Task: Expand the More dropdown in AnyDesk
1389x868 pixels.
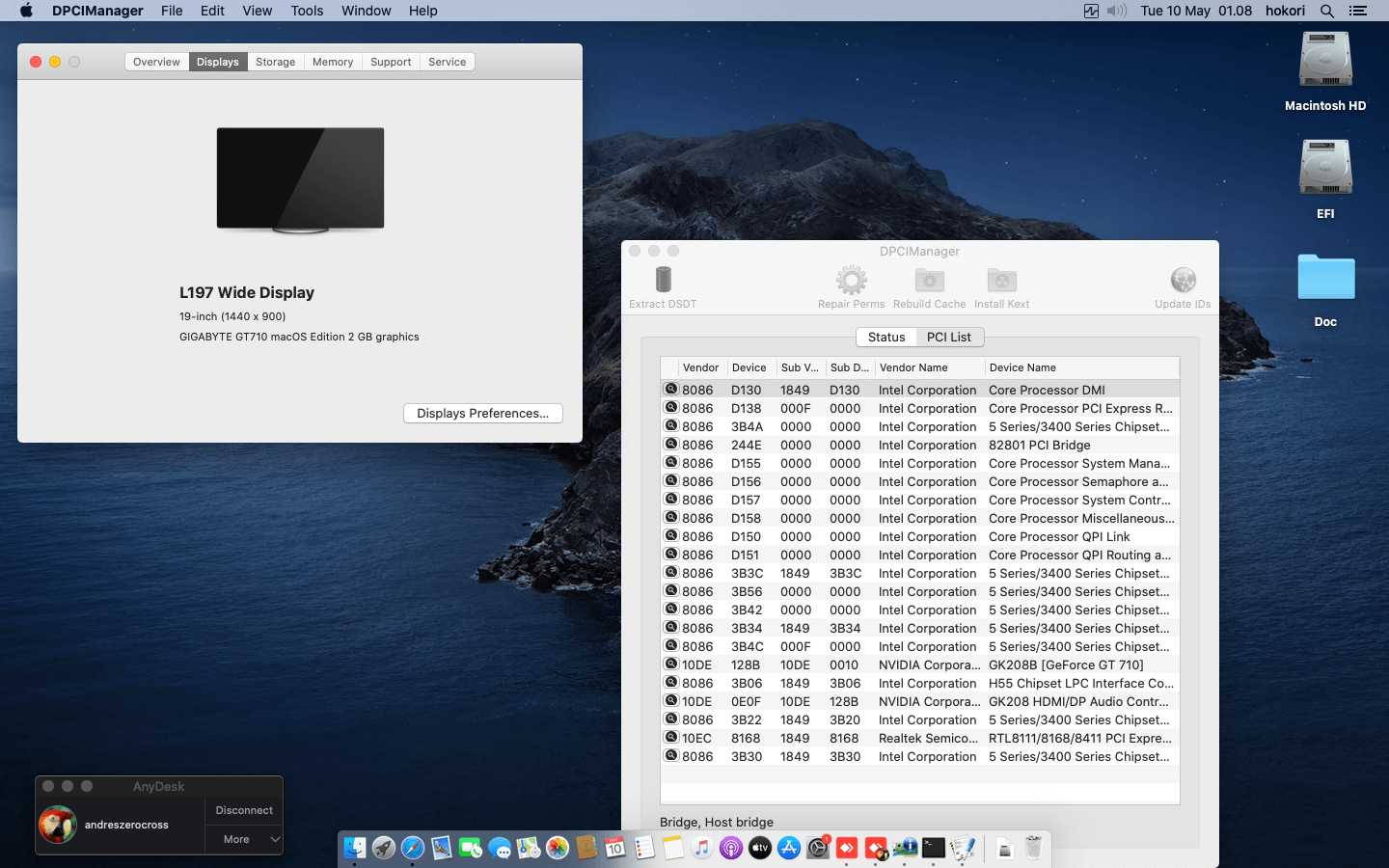Action: (x=243, y=839)
